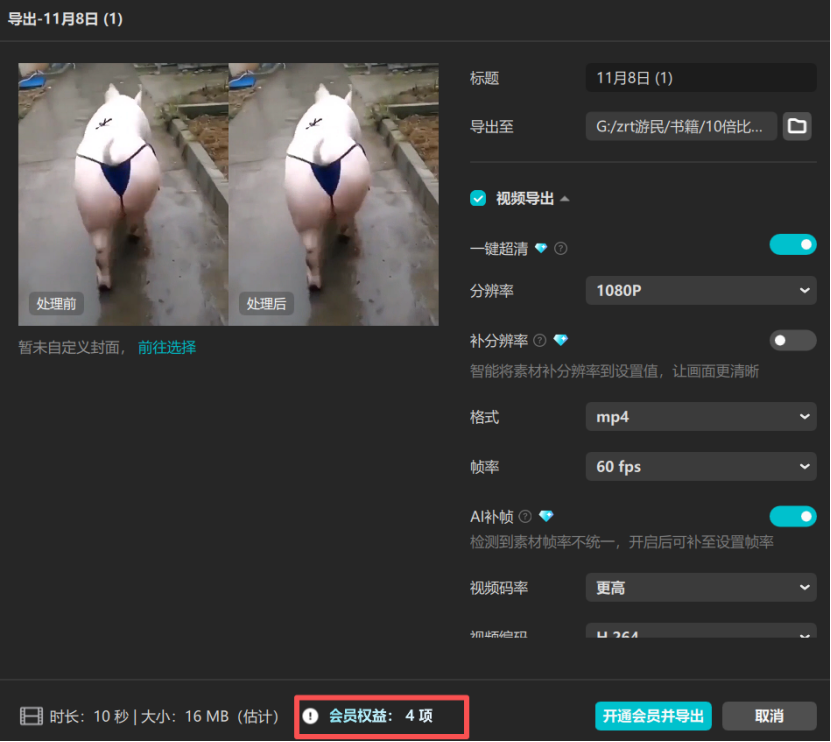The height and width of the screenshot is (742, 831).
Task: Disable the AI补帧 toggle
Action: pyautogui.click(x=792, y=516)
